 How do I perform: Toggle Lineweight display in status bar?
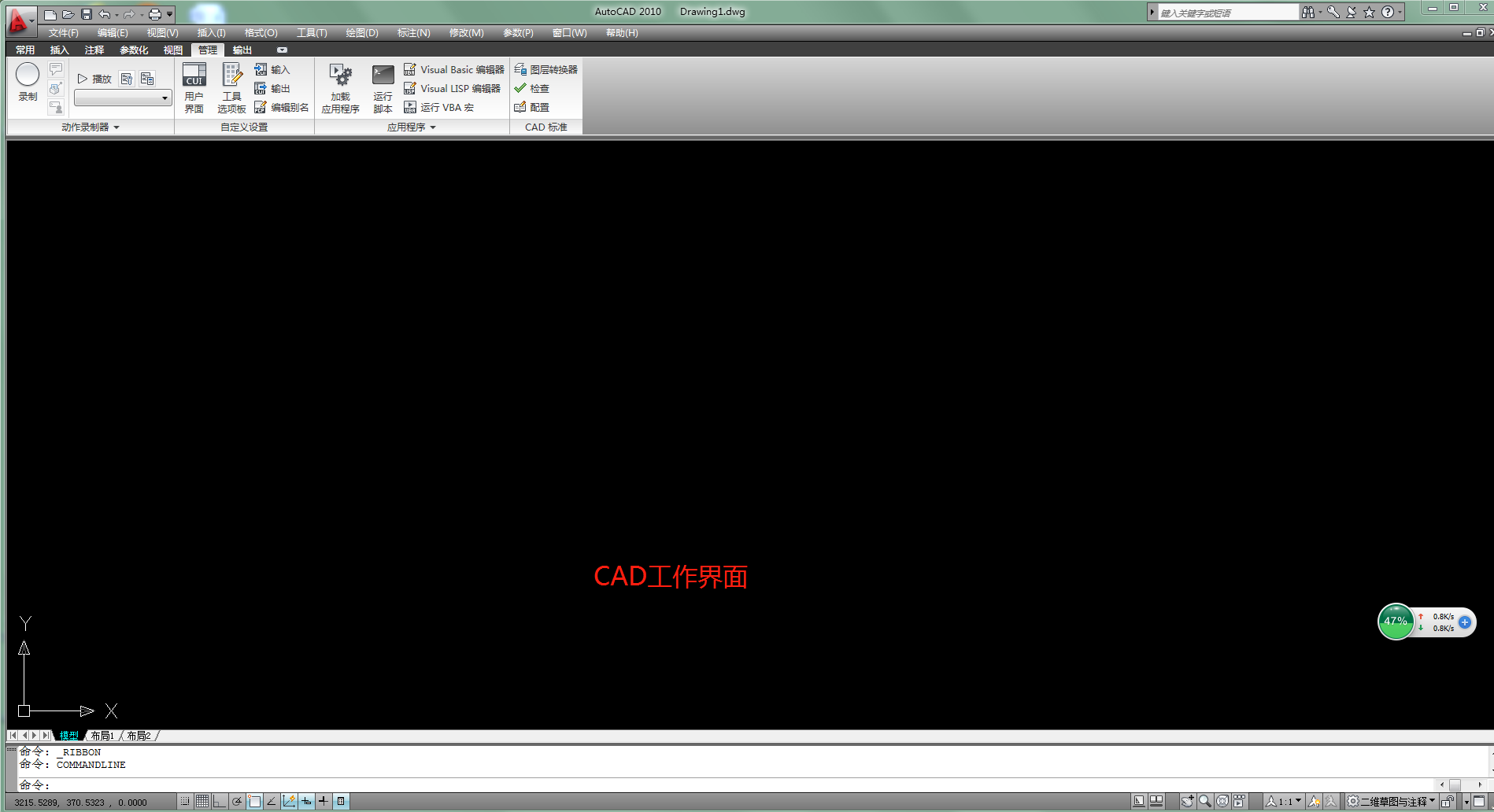pyautogui.click(x=324, y=801)
